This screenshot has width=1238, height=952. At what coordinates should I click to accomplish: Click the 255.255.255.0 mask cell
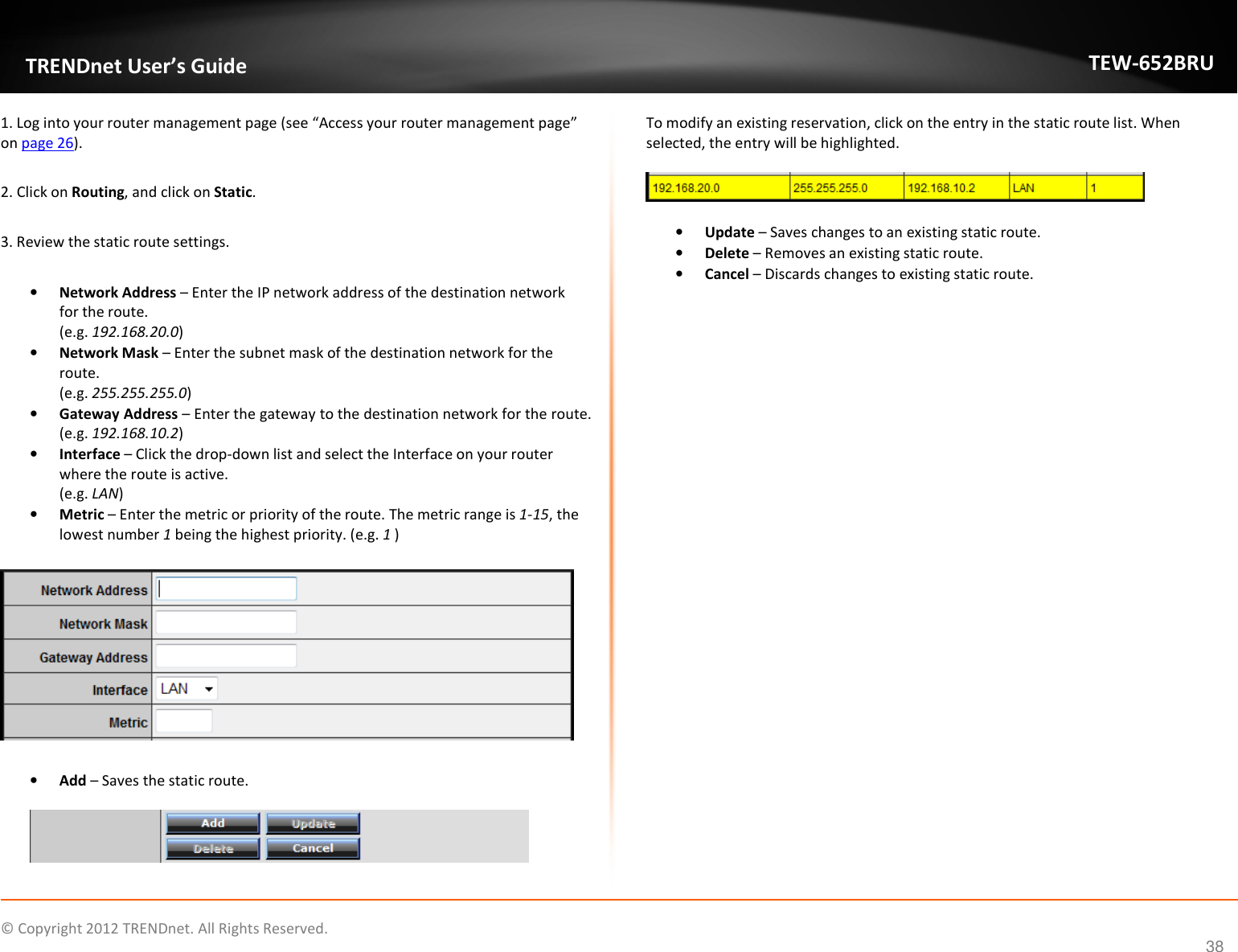click(847, 187)
